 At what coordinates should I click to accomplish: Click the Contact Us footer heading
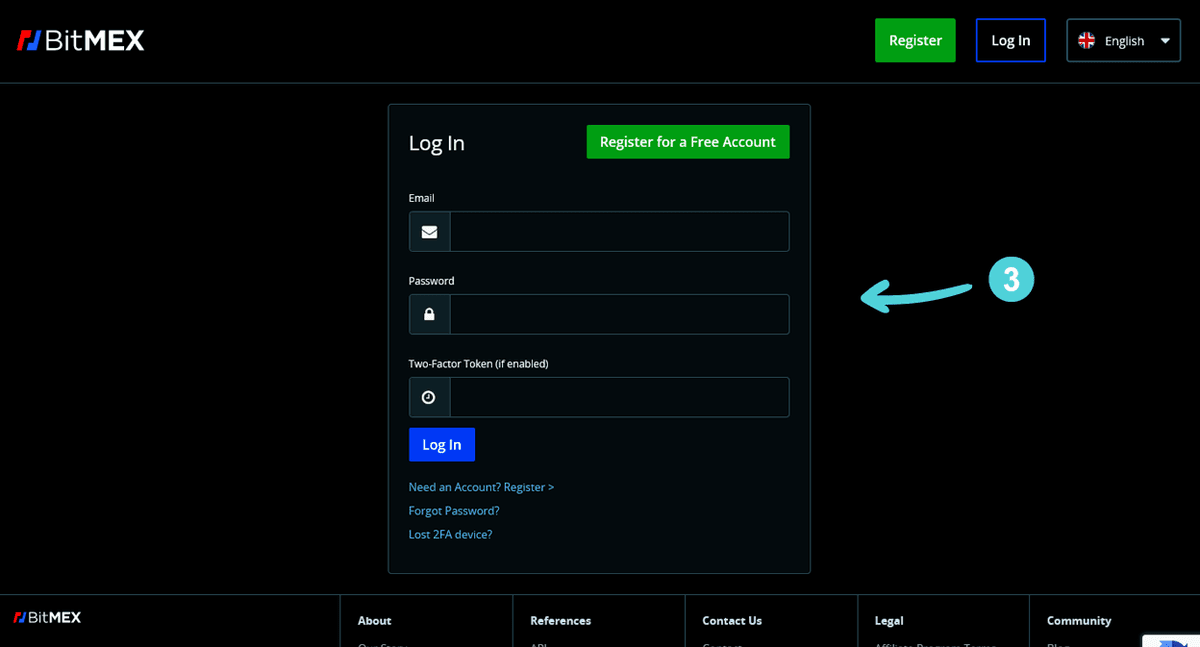click(732, 621)
